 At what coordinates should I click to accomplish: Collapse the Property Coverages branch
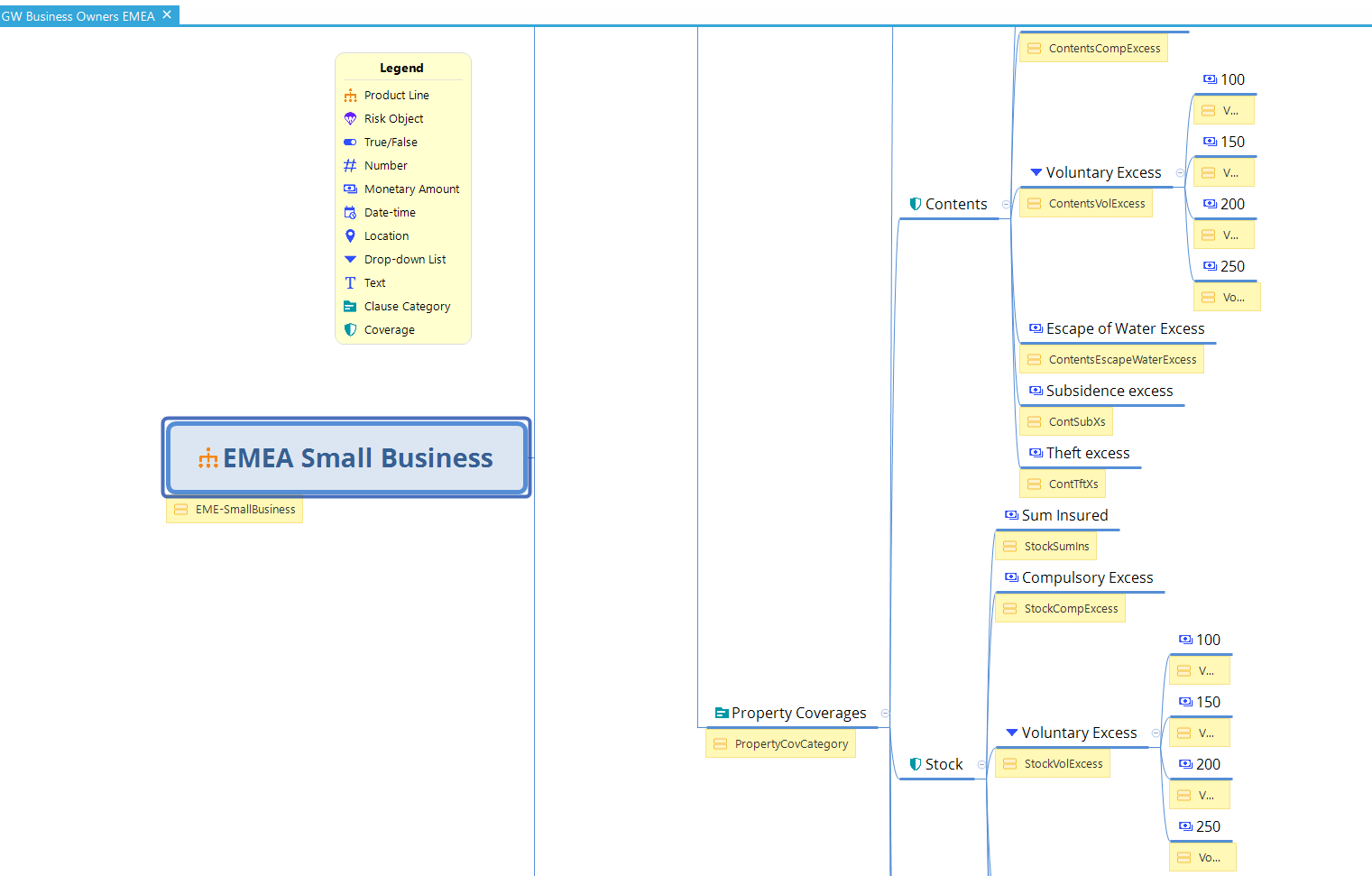click(x=885, y=714)
